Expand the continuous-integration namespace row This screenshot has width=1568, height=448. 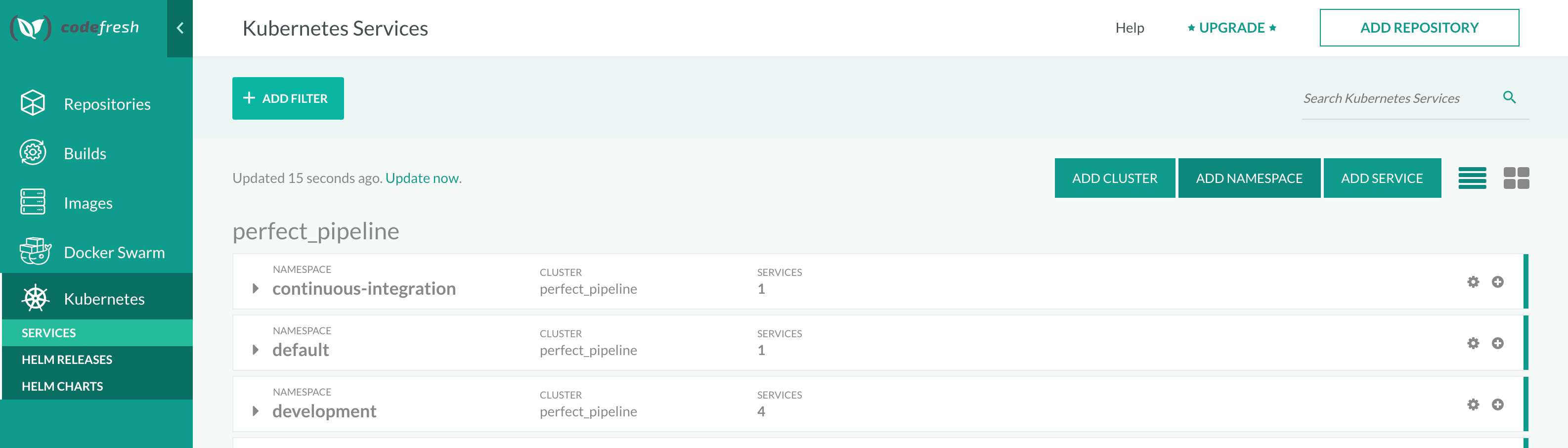pos(256,288)
